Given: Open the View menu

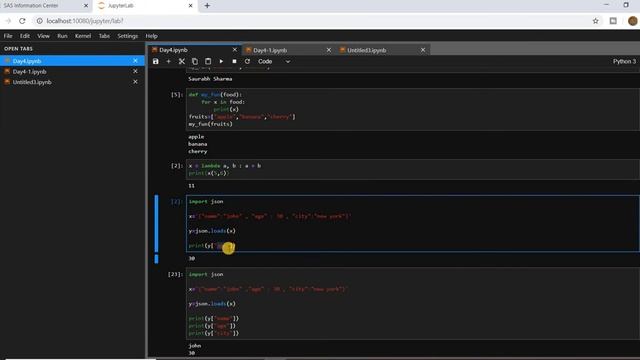Looking at the screenshot, I should [43, 36].
